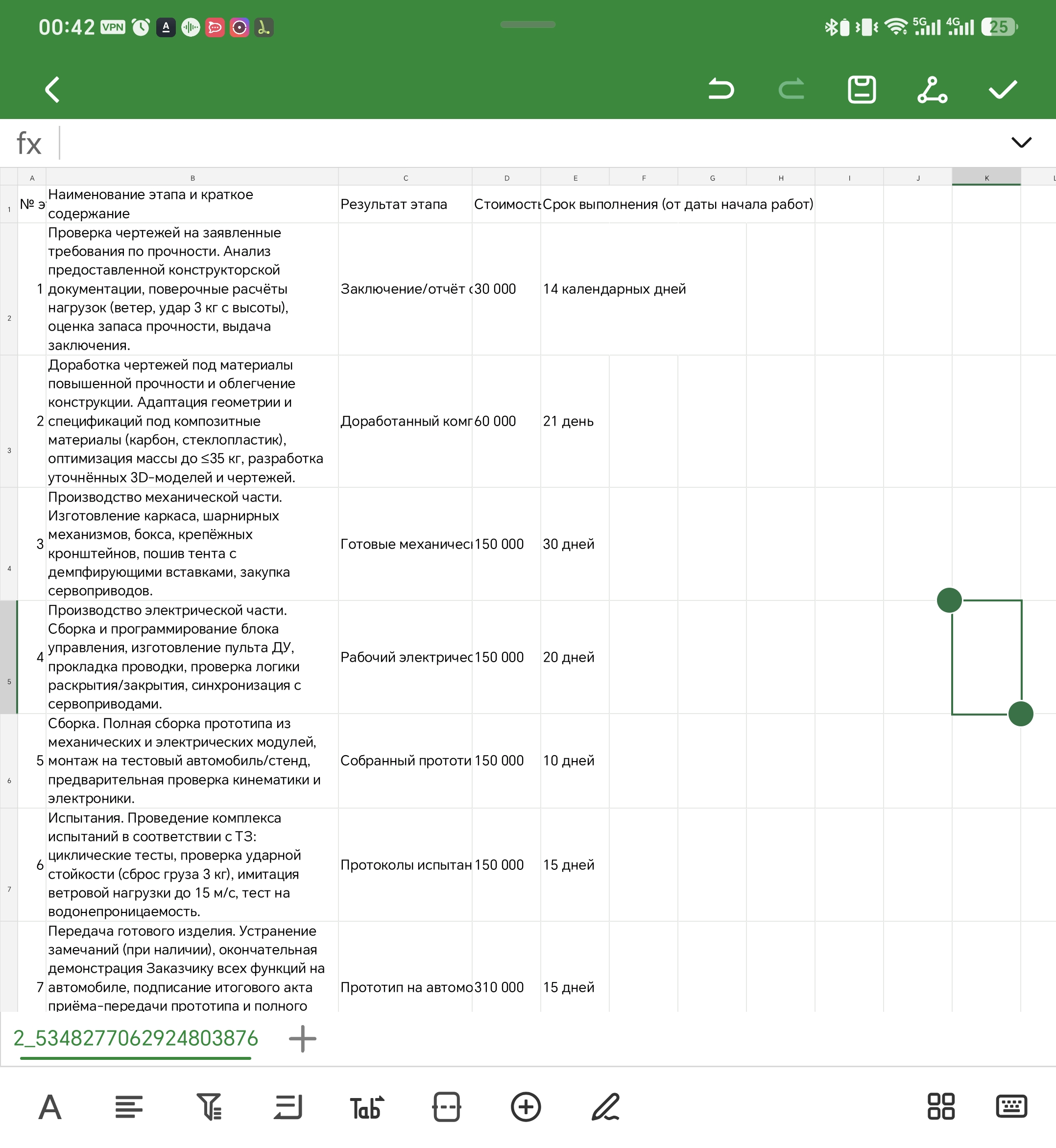
Task: Open the alignment tool in bottom toolbar
Action: click(129, 1107)
